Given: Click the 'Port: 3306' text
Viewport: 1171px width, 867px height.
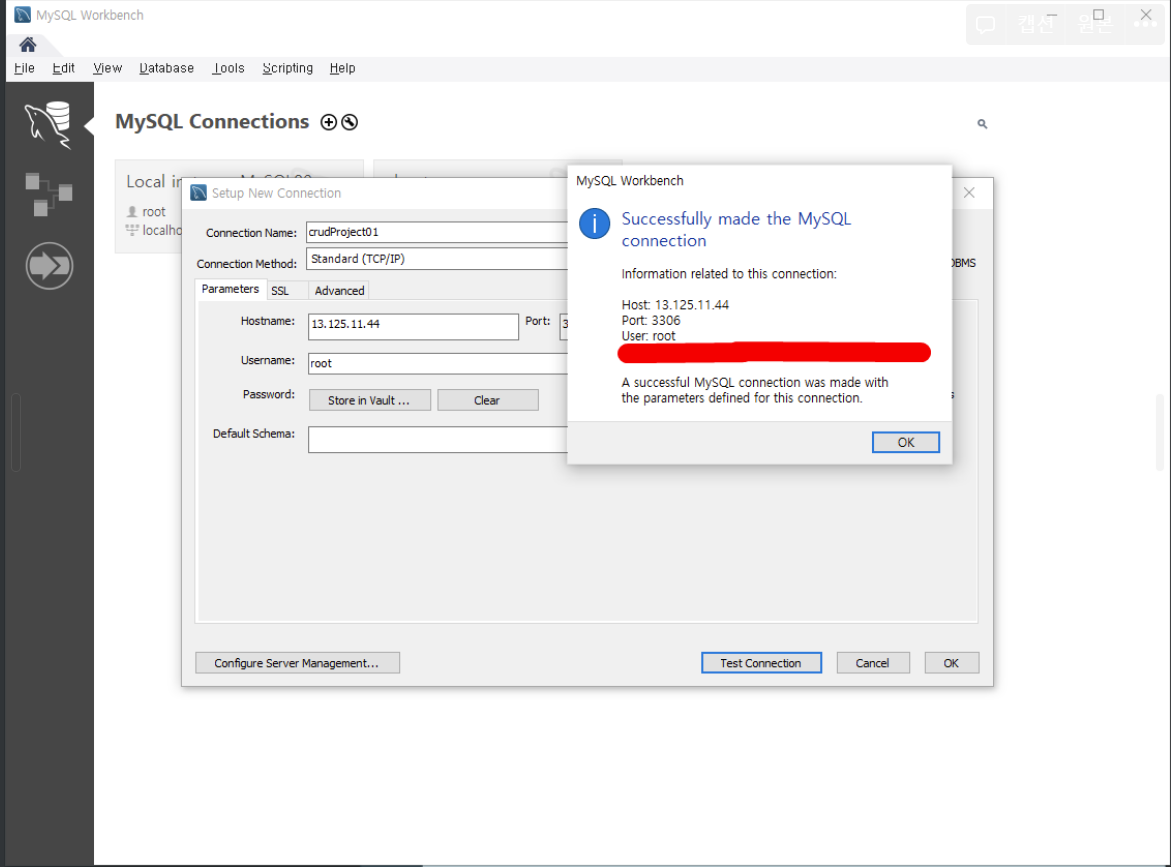Looking at the screenshot, I should pyautogui.click(x=650, y=320).
